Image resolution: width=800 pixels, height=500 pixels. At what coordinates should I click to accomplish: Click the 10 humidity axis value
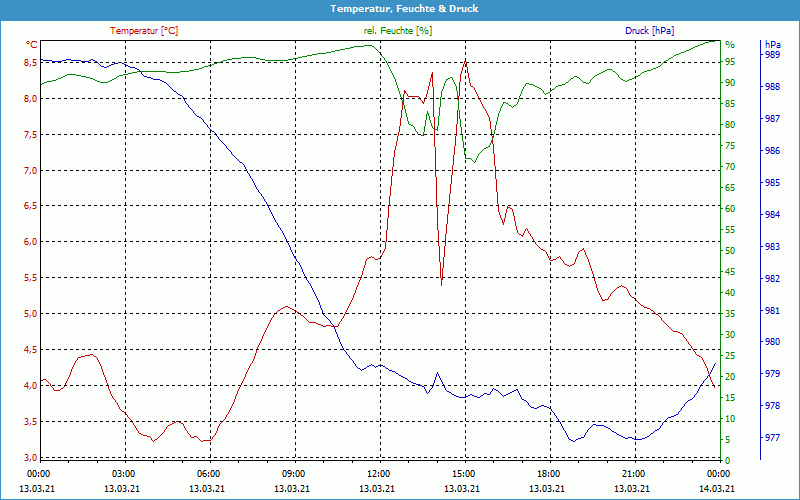coord(730,419)
